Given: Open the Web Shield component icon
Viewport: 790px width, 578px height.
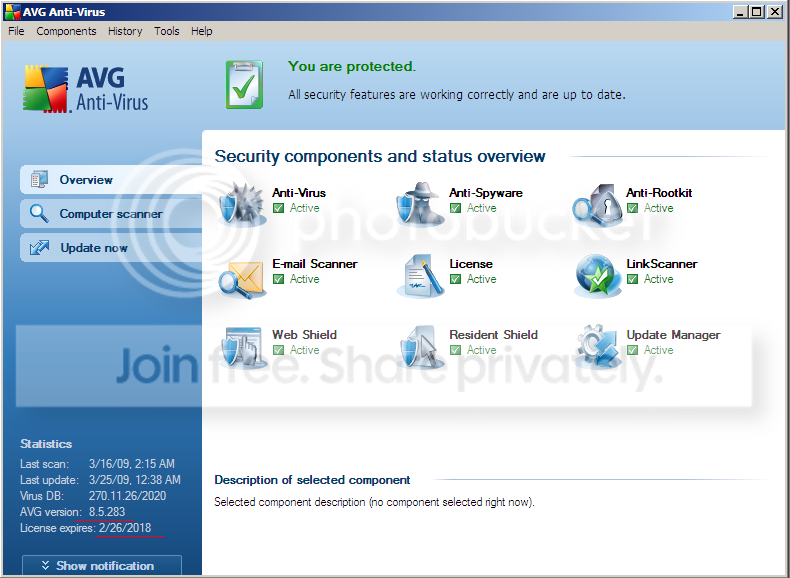Looking at the screenshot, I should click(243, 347).
